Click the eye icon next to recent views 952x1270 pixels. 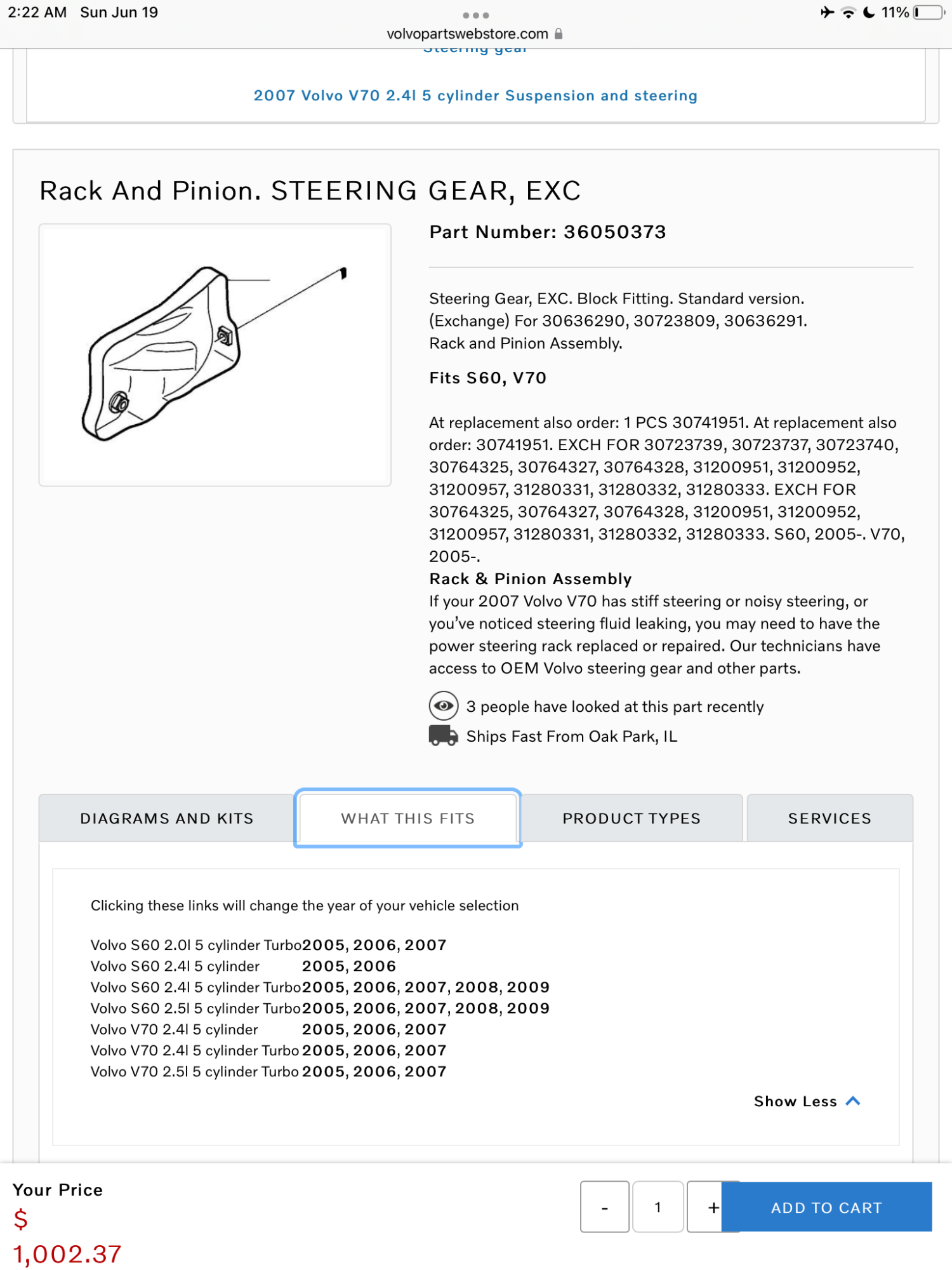point(443,706)
